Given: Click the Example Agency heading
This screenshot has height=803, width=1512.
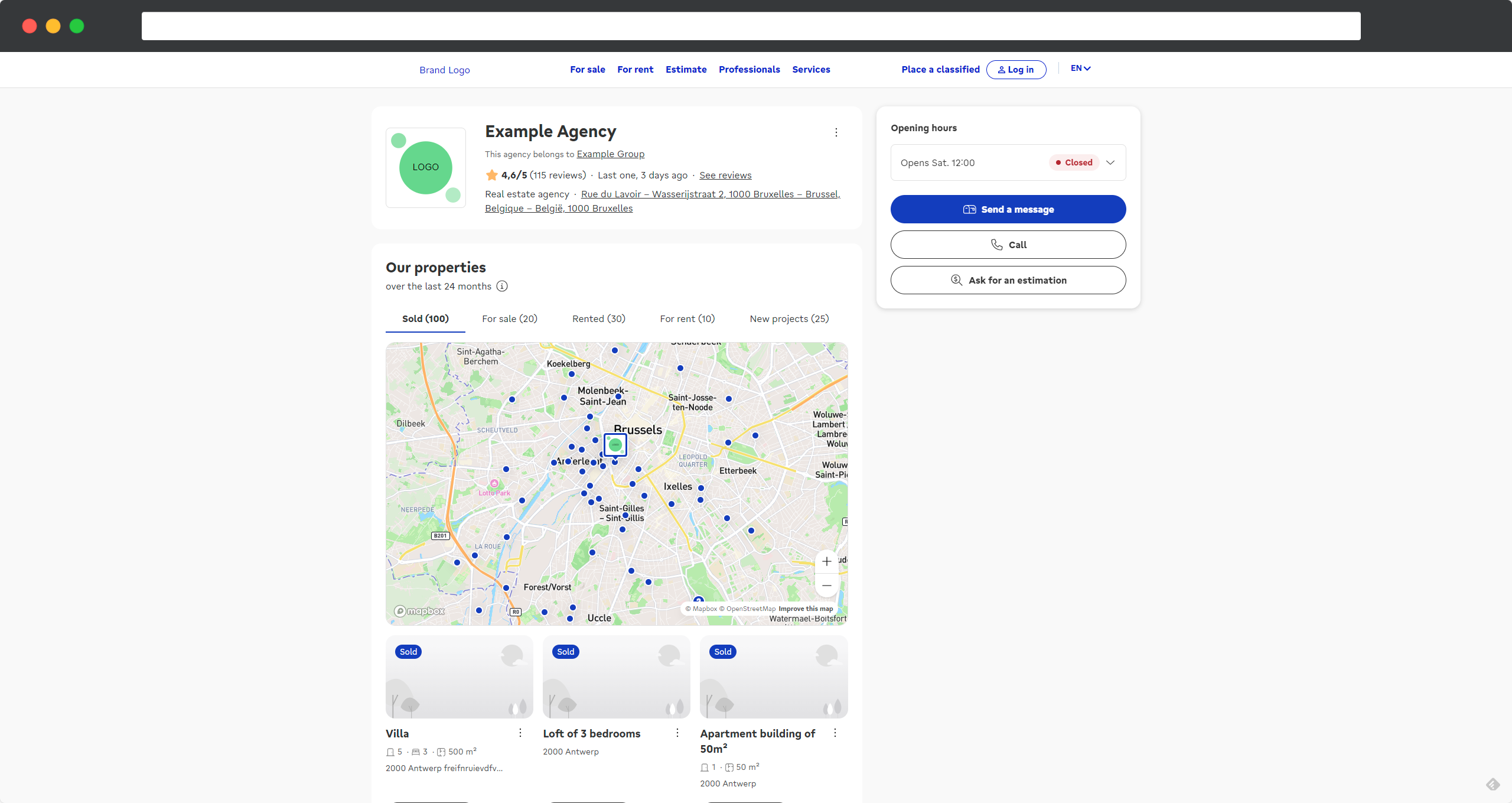Looking at the screenshot, I should pos(550,131).
